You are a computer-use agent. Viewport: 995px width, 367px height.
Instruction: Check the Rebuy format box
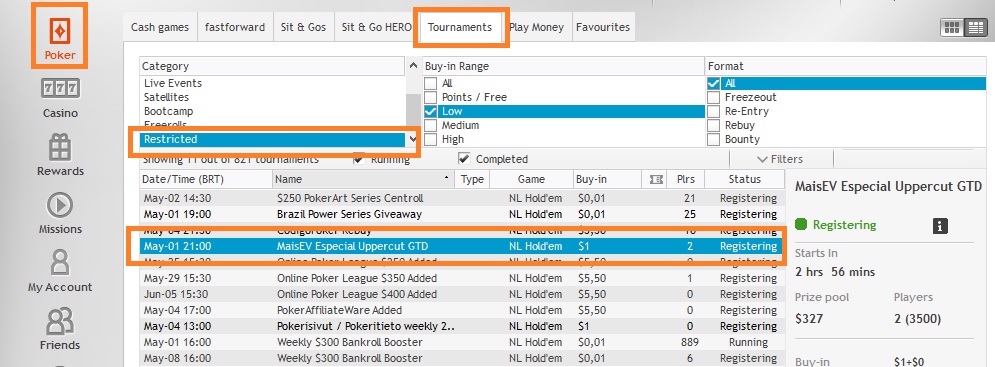pyautogui.click(x=714, y=125)
